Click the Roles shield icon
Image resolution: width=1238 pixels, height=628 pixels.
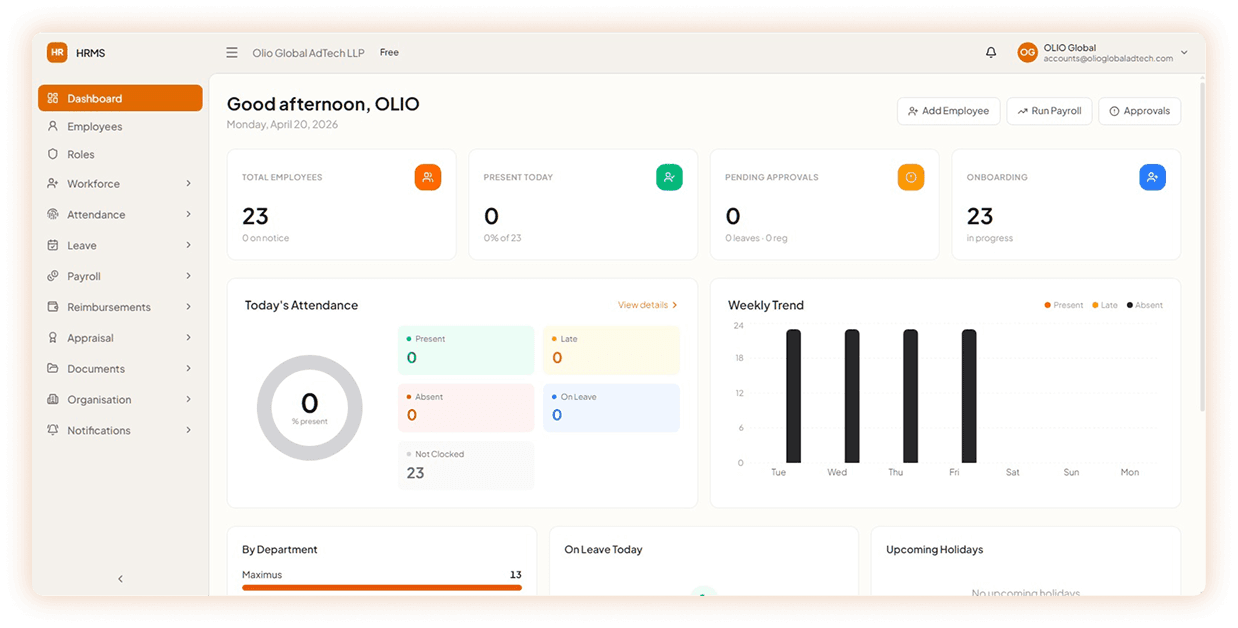tap(53, 155)
